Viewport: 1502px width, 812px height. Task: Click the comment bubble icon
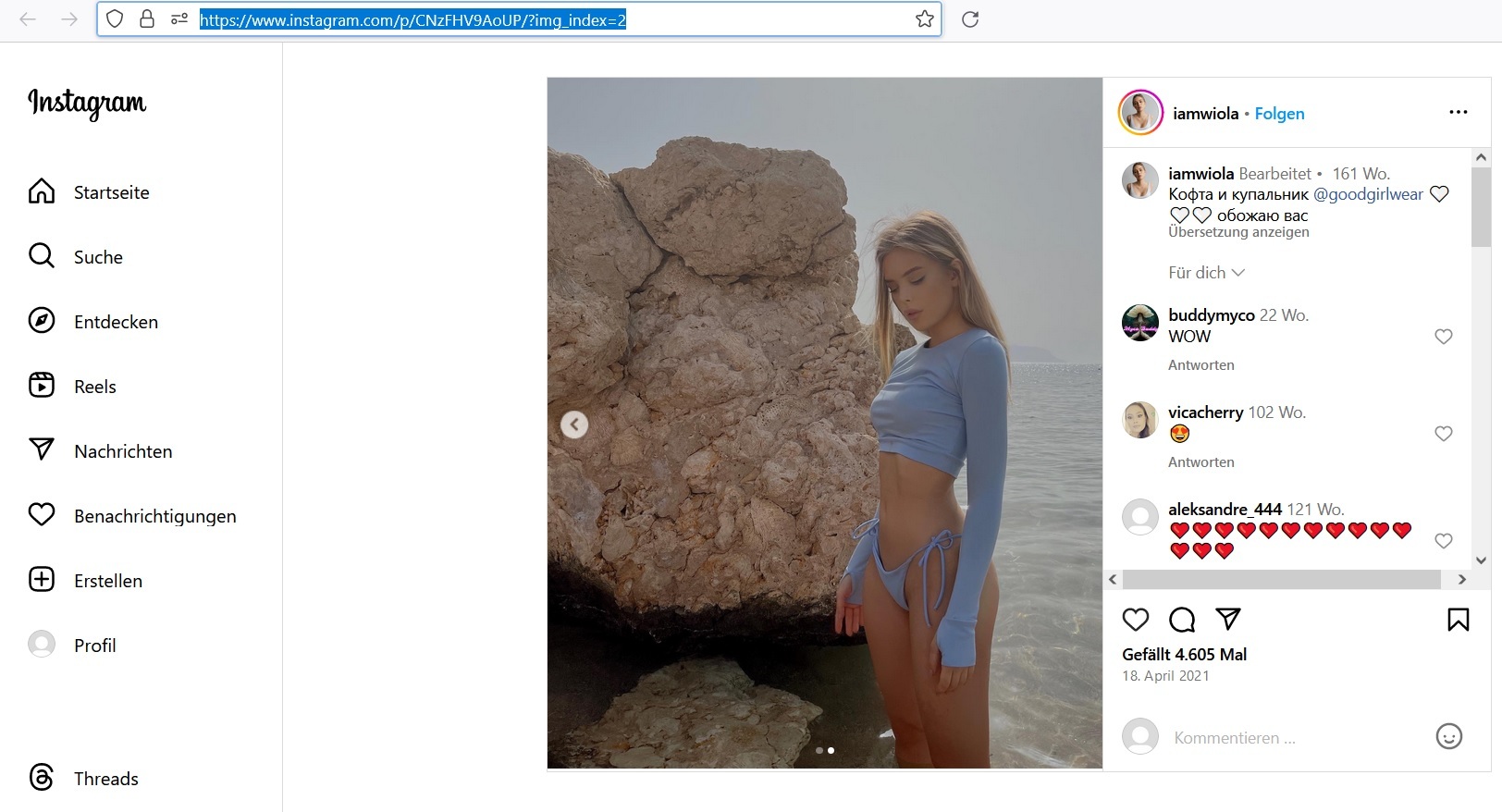[1182, 620]
